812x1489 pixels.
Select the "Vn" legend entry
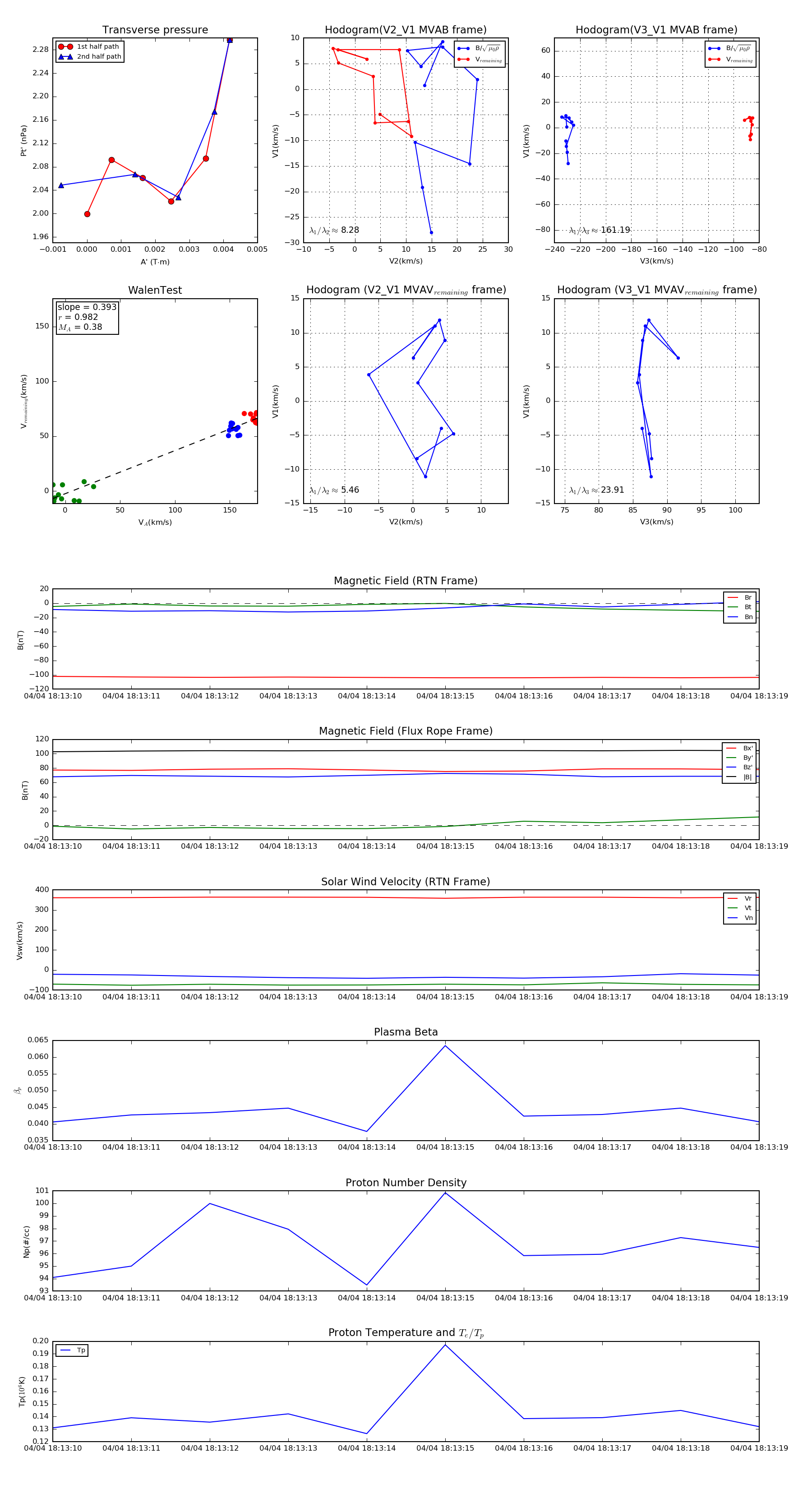tap(739, 918)
